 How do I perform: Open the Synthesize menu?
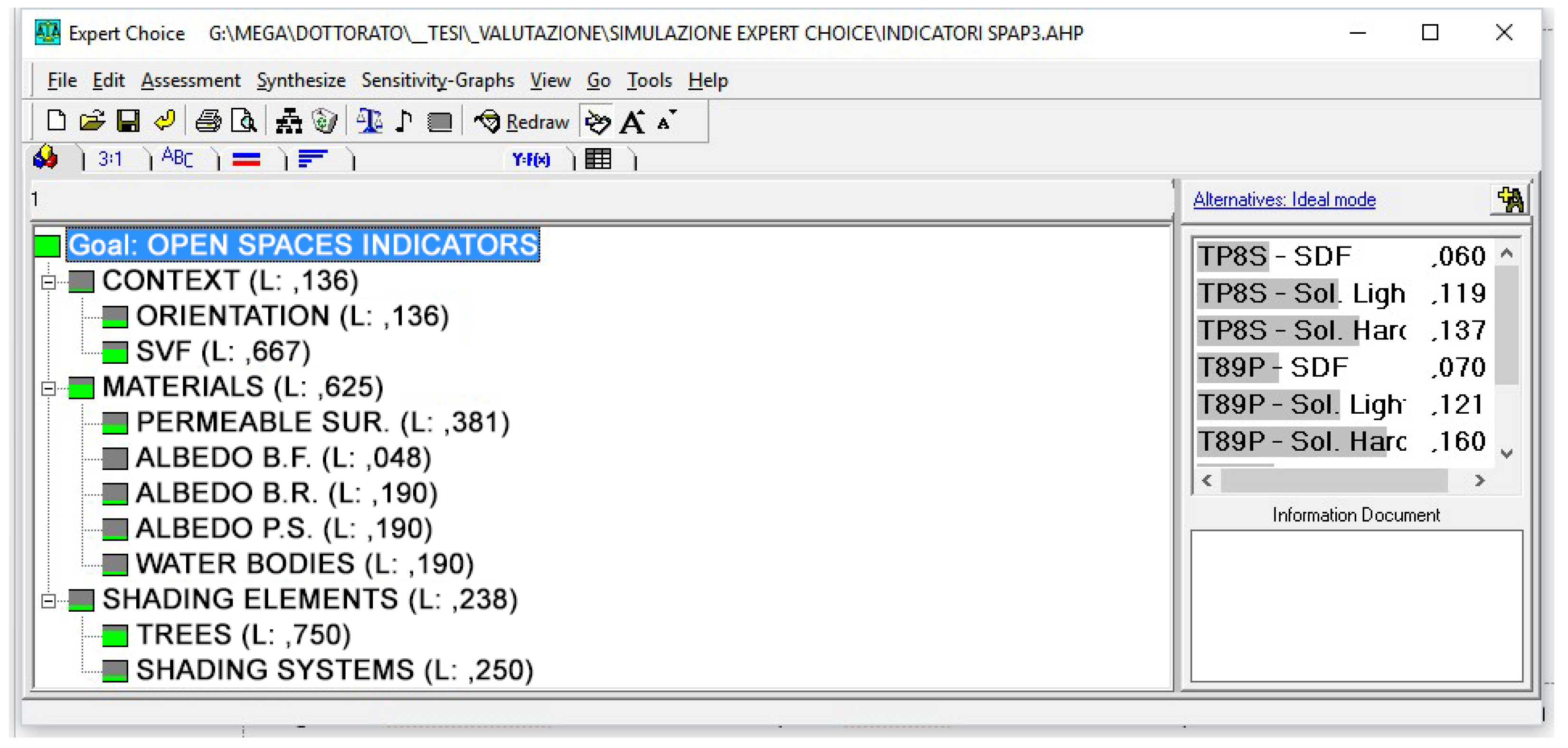pyautogui.click(x=301, y=80)
